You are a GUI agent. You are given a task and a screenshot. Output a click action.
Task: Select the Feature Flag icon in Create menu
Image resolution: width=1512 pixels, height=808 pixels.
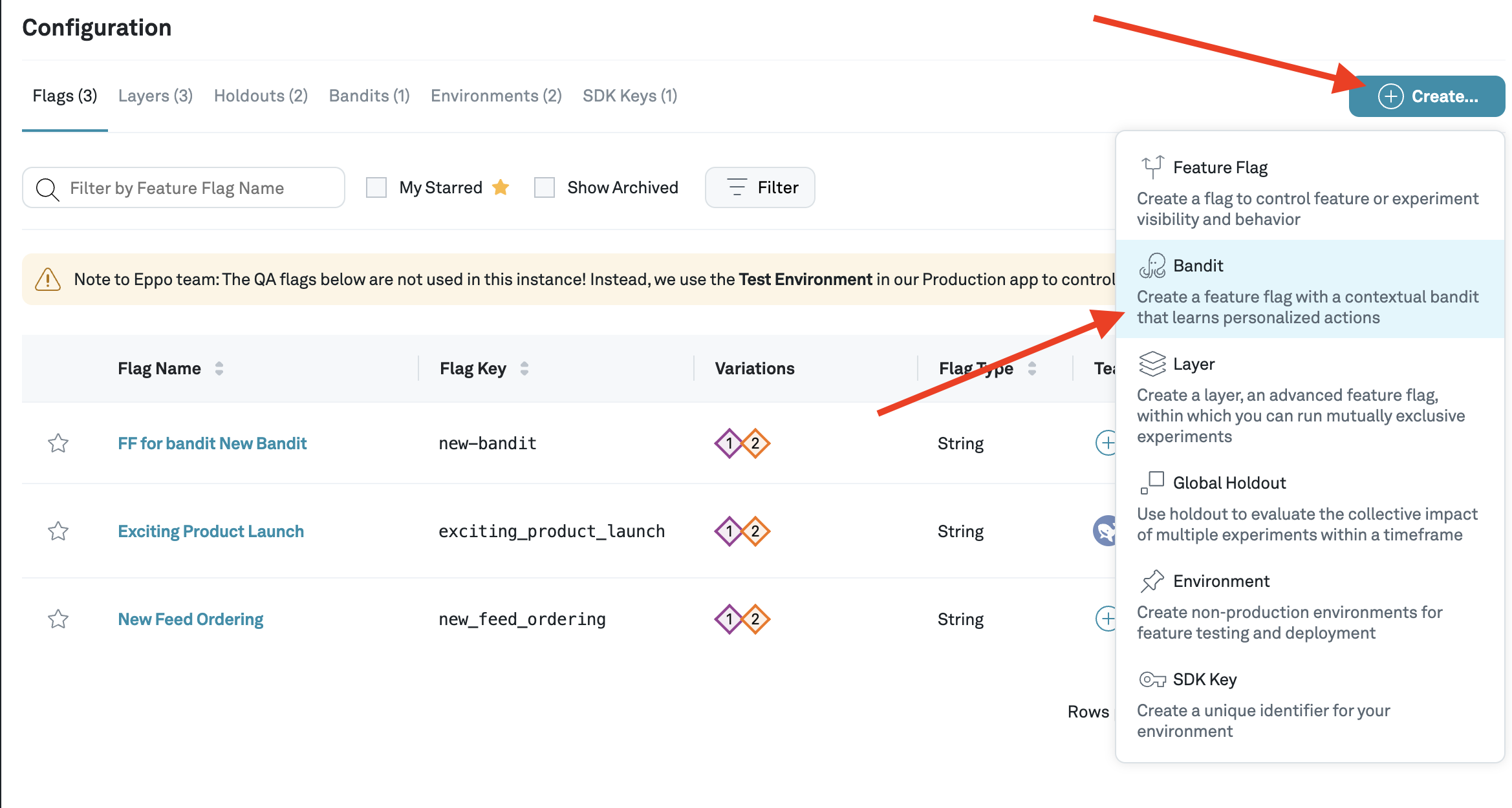(1153, 166)
